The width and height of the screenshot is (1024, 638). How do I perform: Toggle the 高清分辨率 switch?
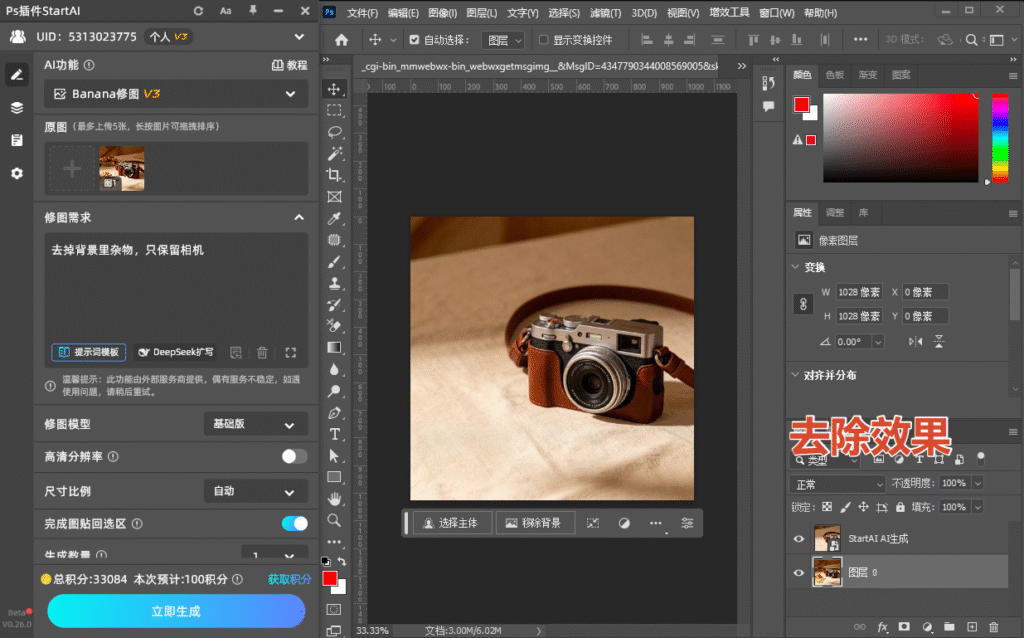tap(294, 456)
